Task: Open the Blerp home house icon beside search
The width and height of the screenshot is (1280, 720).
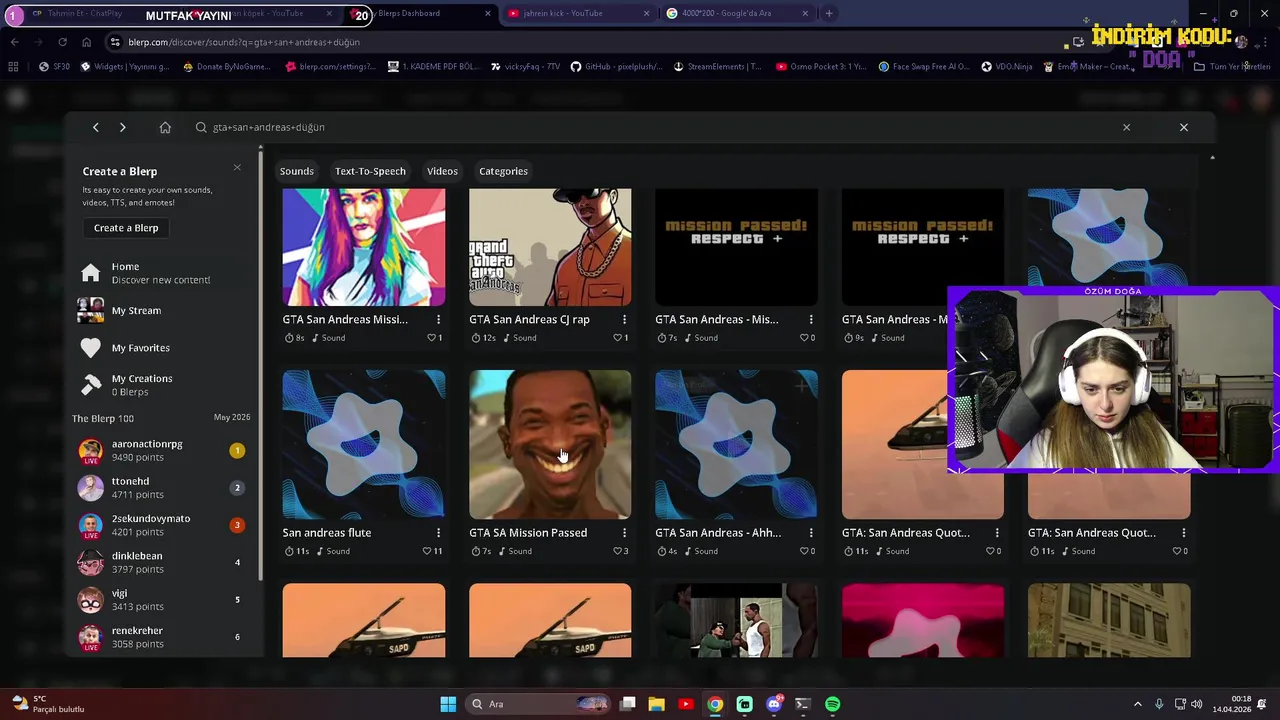Action: tap(165, 127)
